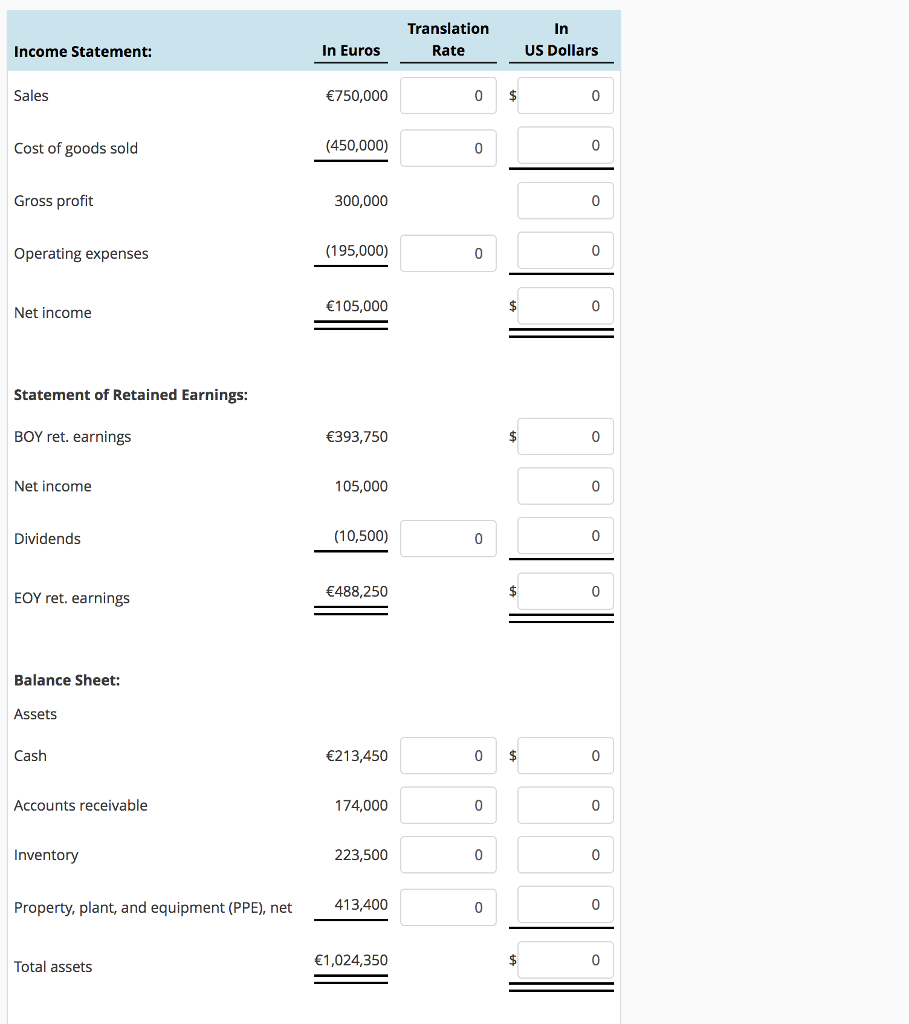Click the Cash US Dollars field

point(565,755)
